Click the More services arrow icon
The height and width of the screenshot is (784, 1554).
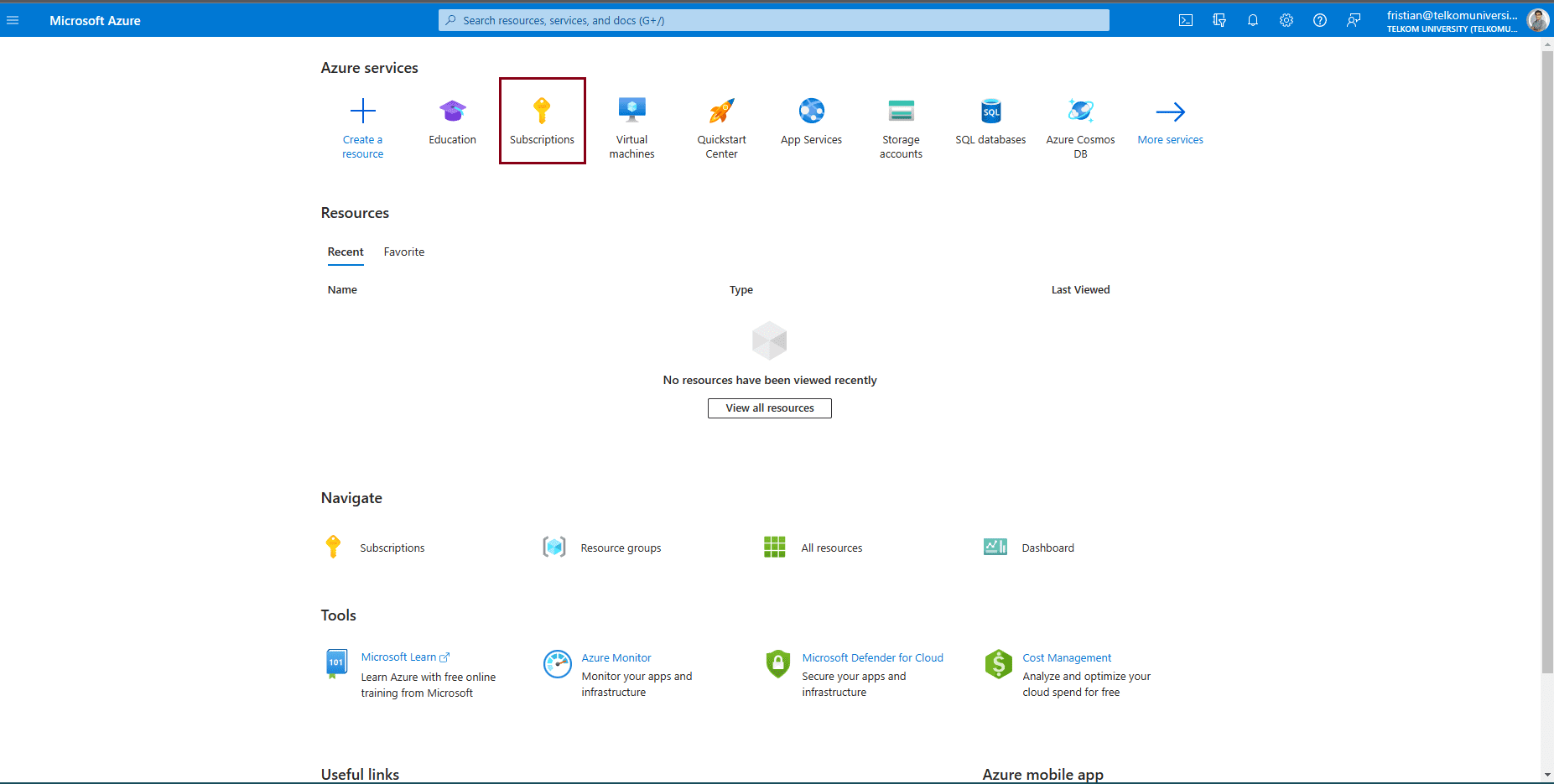[x=1171, y=112]
